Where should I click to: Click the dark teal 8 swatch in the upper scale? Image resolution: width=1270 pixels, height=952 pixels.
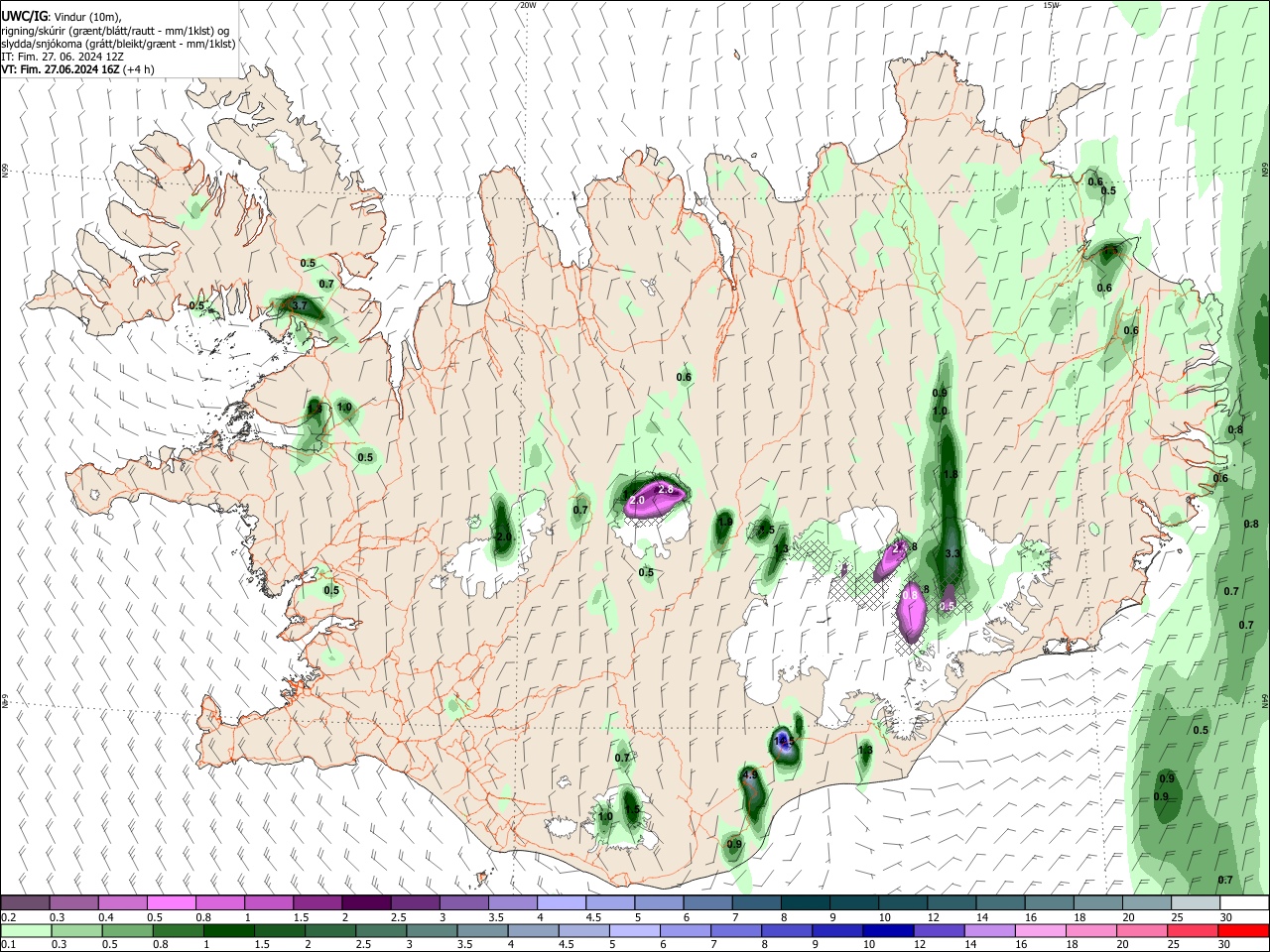(x=805, y=902)
